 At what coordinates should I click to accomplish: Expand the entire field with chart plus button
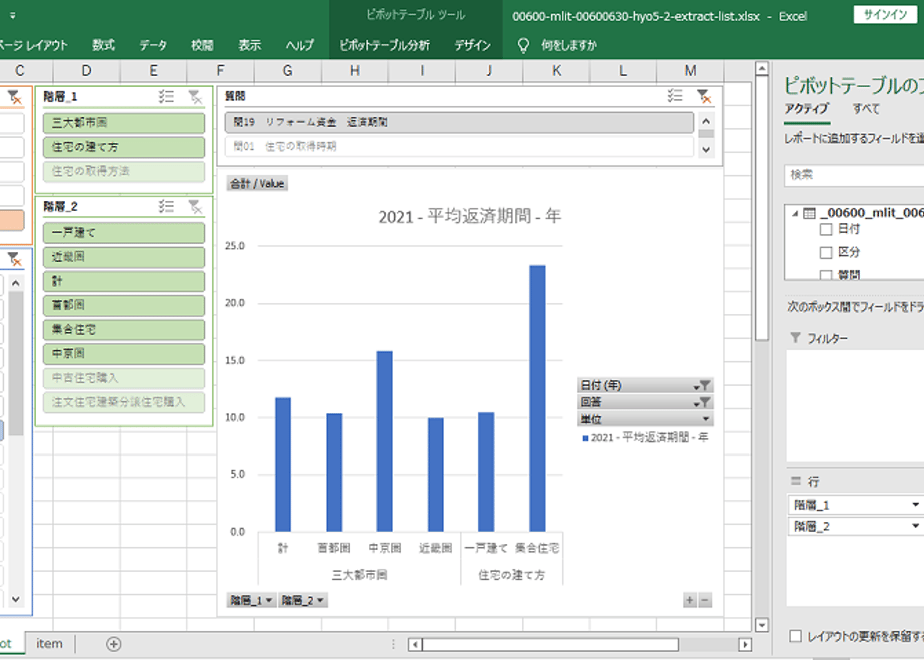[689, 600]
